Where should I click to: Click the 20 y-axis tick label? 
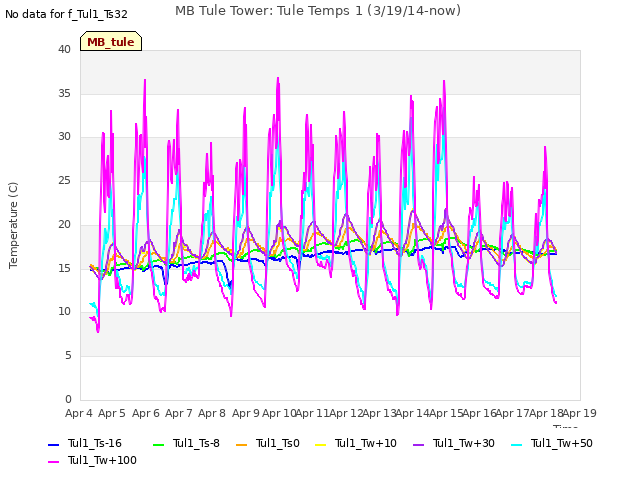(64, 224)
